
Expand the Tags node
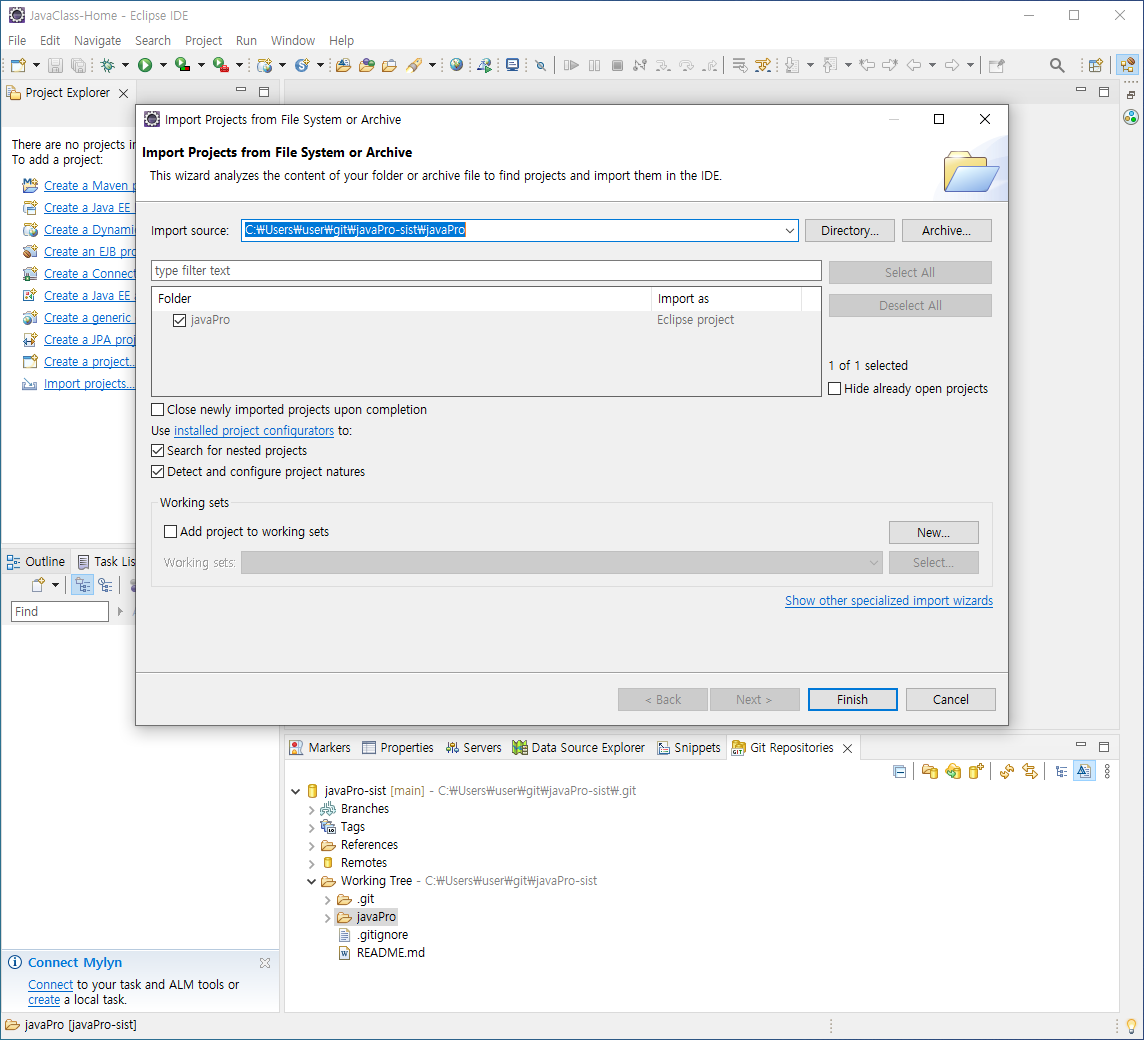(312, 828)
